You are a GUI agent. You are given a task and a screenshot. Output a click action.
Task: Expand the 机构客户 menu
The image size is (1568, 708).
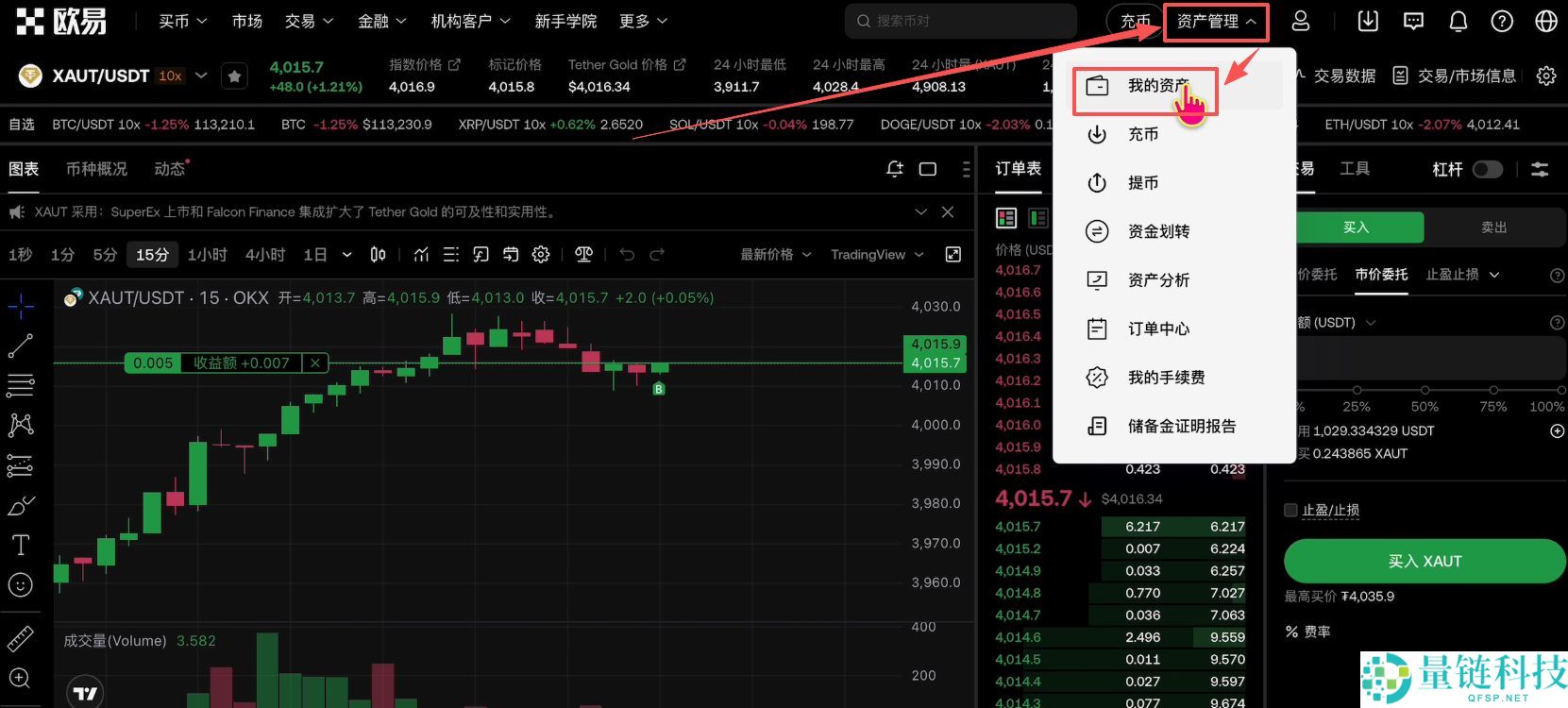coord(471,21)
